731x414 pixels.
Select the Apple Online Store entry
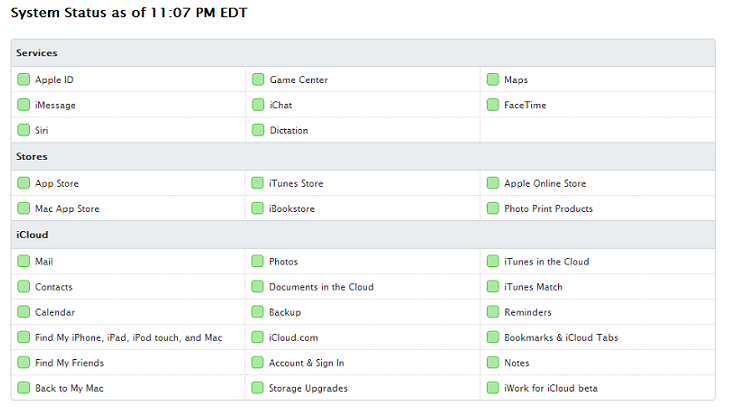tap(545, 184)
